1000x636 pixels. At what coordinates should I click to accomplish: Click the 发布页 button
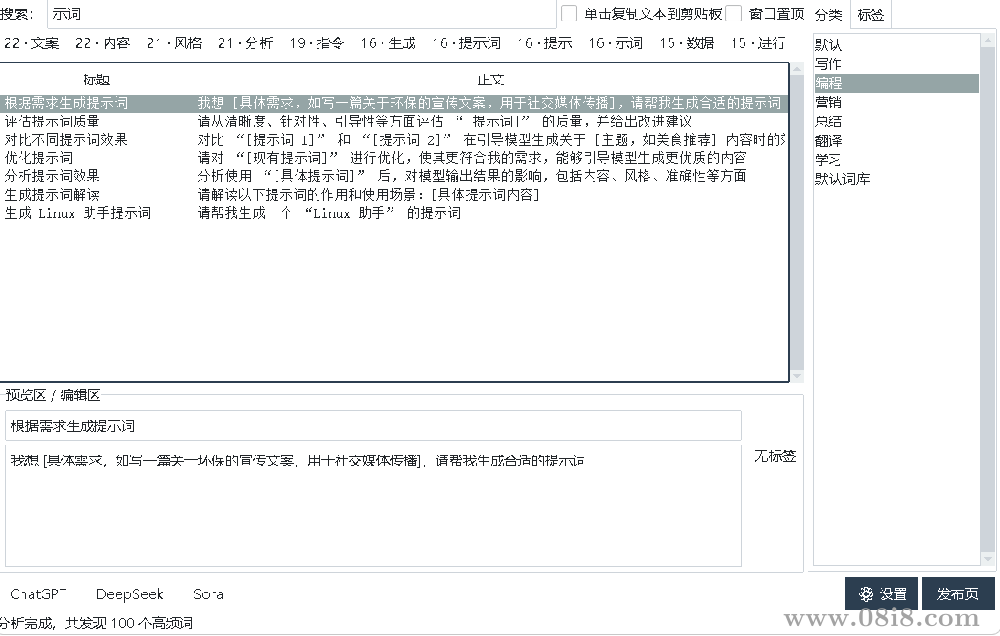[958, 593]
